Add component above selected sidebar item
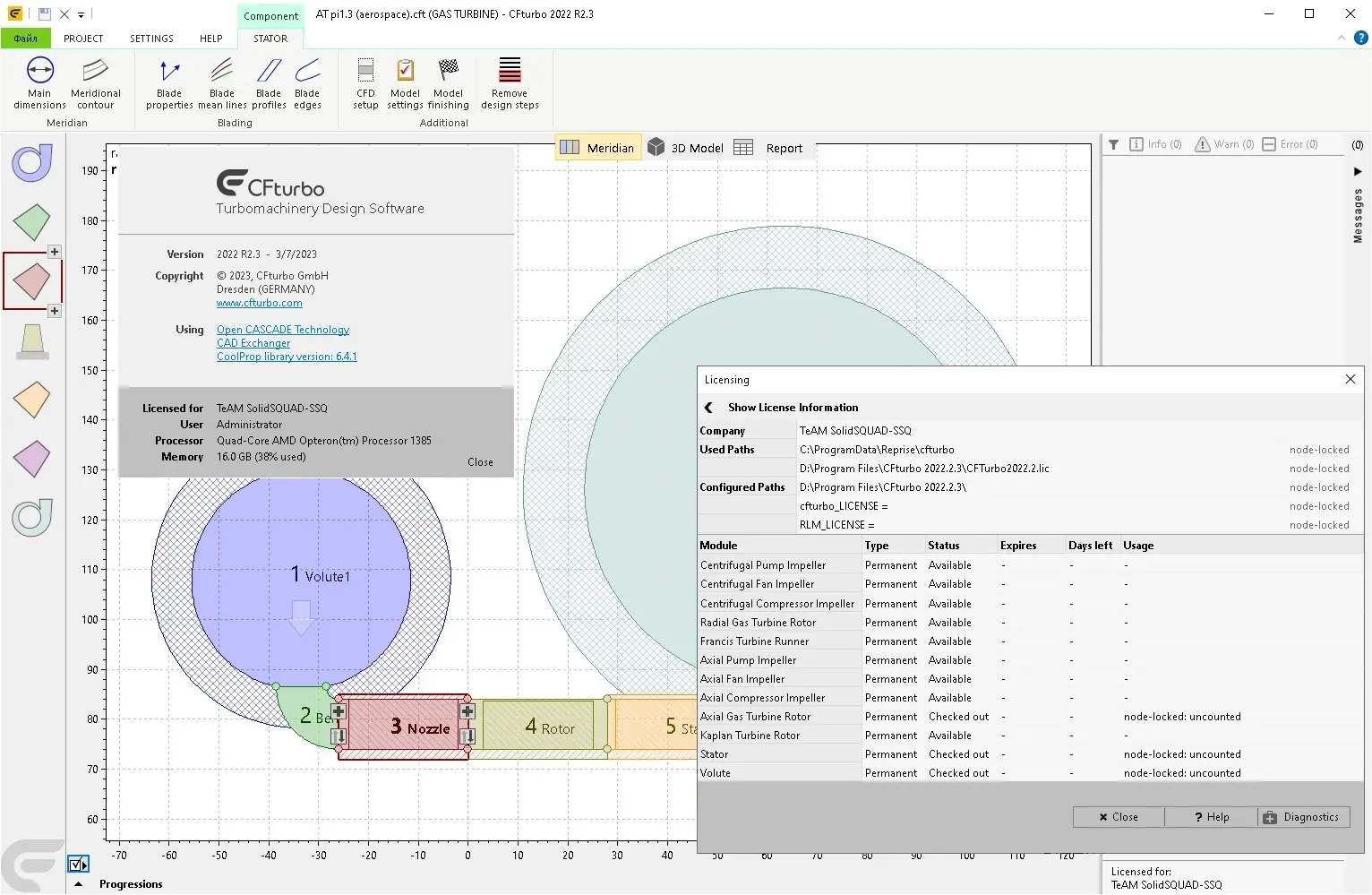1372x895 pixels. [x=55, y=252]
